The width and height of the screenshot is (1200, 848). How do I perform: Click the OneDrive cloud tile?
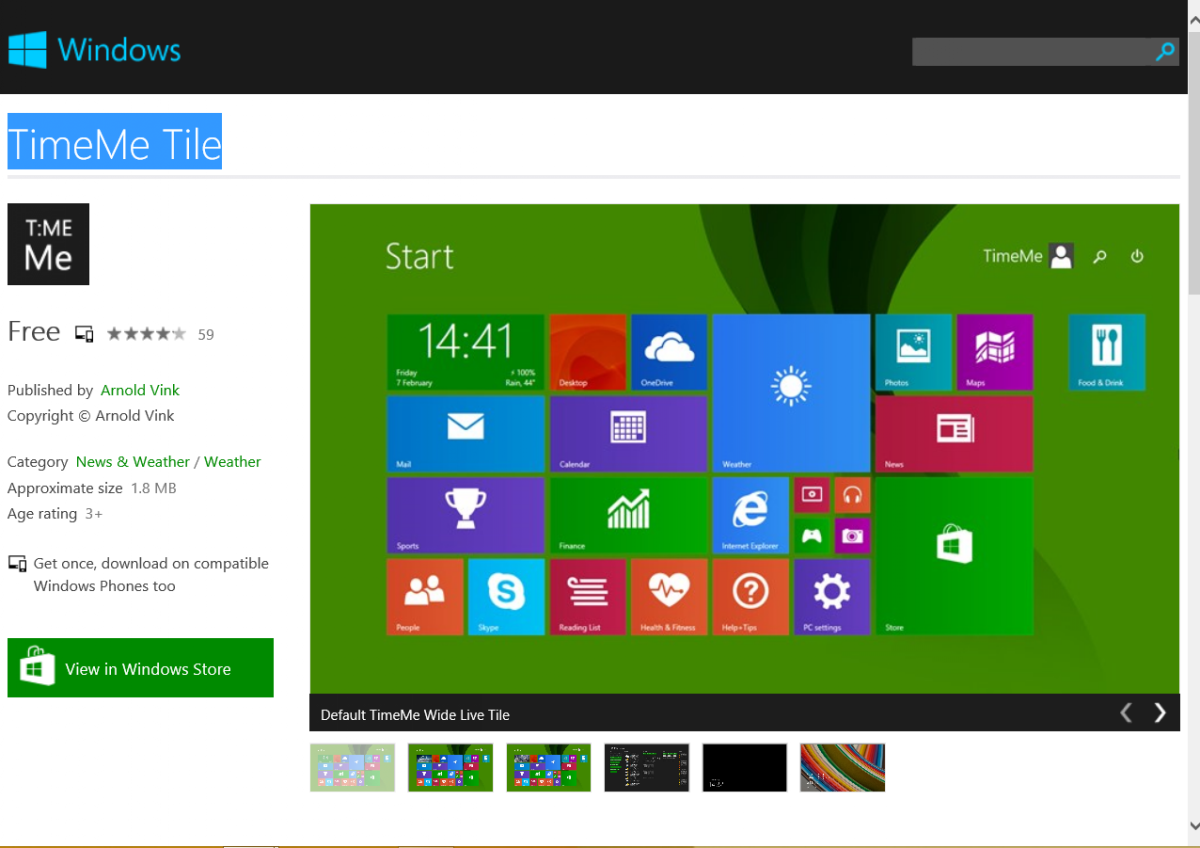coord(670,352)
